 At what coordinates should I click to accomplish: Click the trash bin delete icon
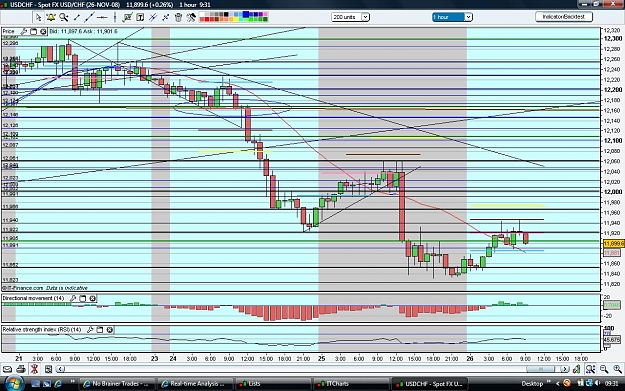pos(178,17)
